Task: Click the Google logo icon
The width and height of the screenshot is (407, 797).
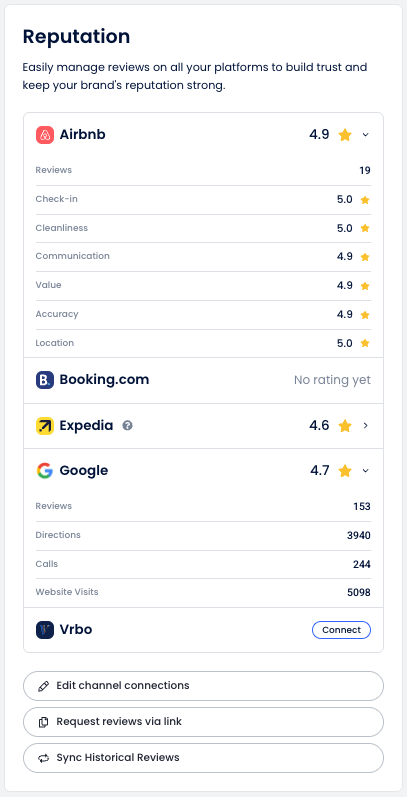Action: (x=45, y=471)
